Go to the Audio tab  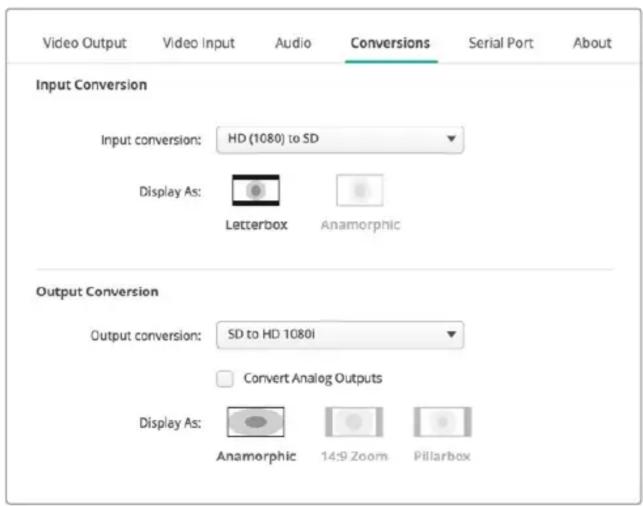click(293, 43)
